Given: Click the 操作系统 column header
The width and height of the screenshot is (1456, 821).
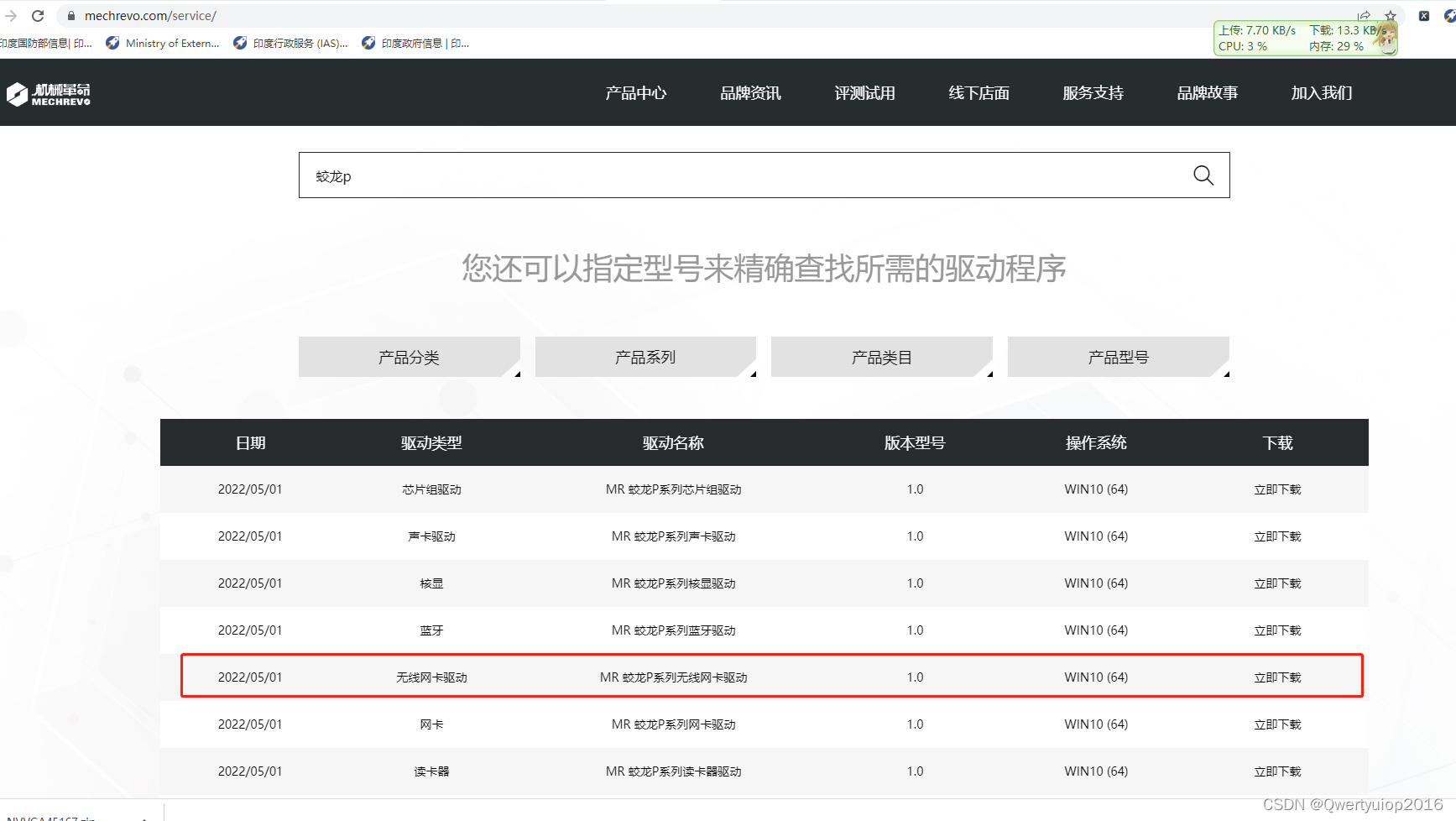Looking at the screenshot, I should (x=1096, y=443).
